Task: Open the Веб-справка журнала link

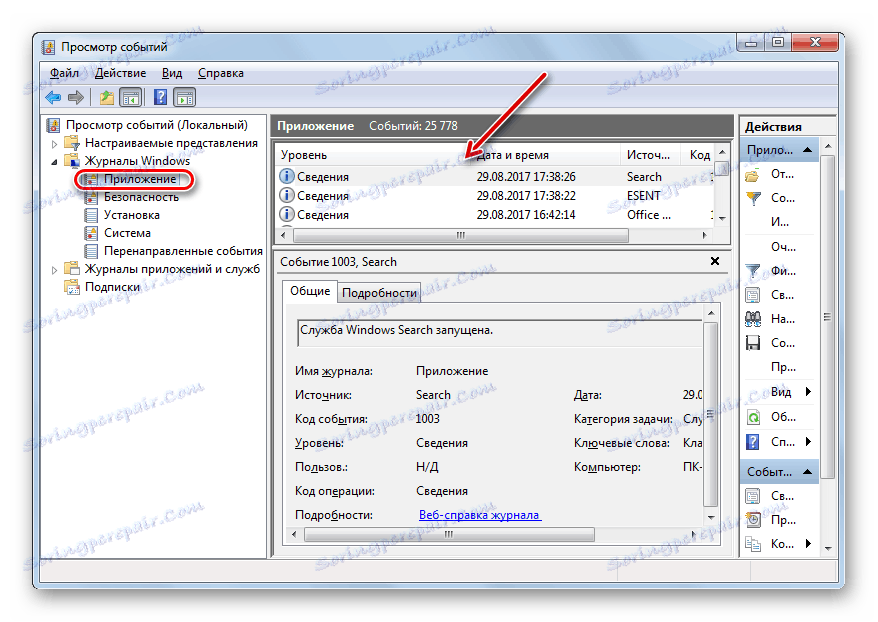Action: coord(480,515)
